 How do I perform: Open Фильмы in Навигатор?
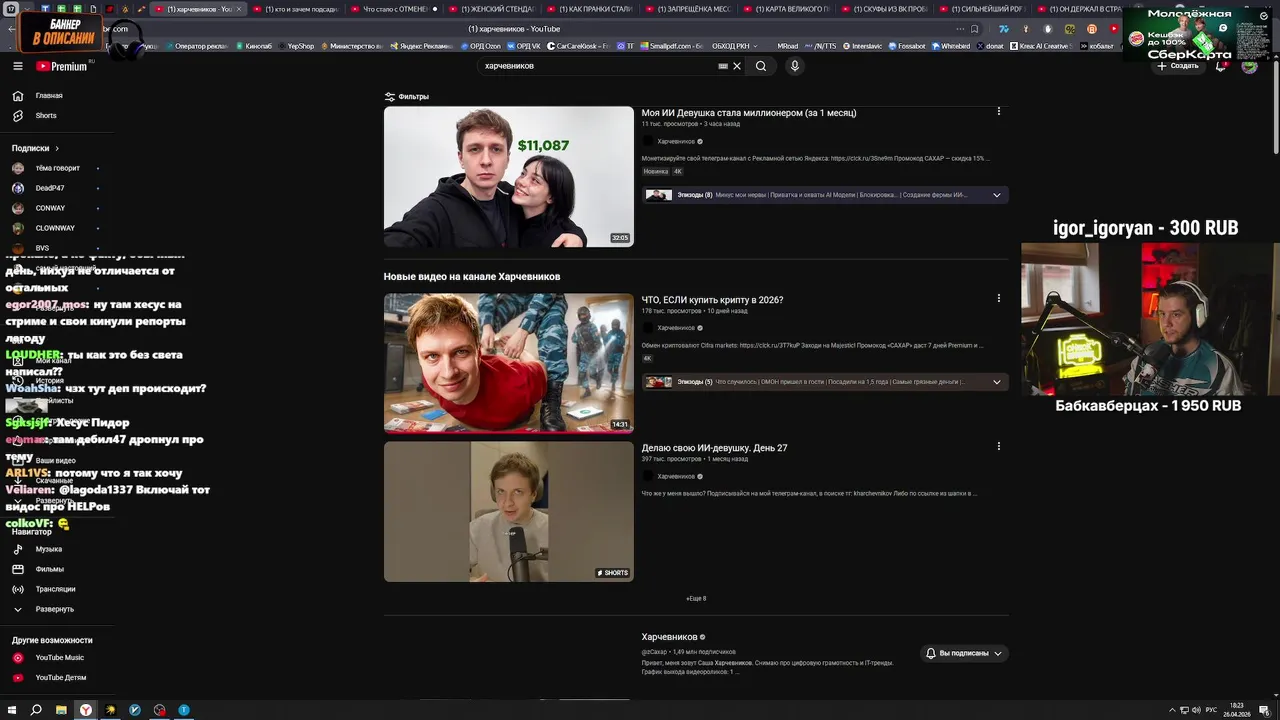49,569
